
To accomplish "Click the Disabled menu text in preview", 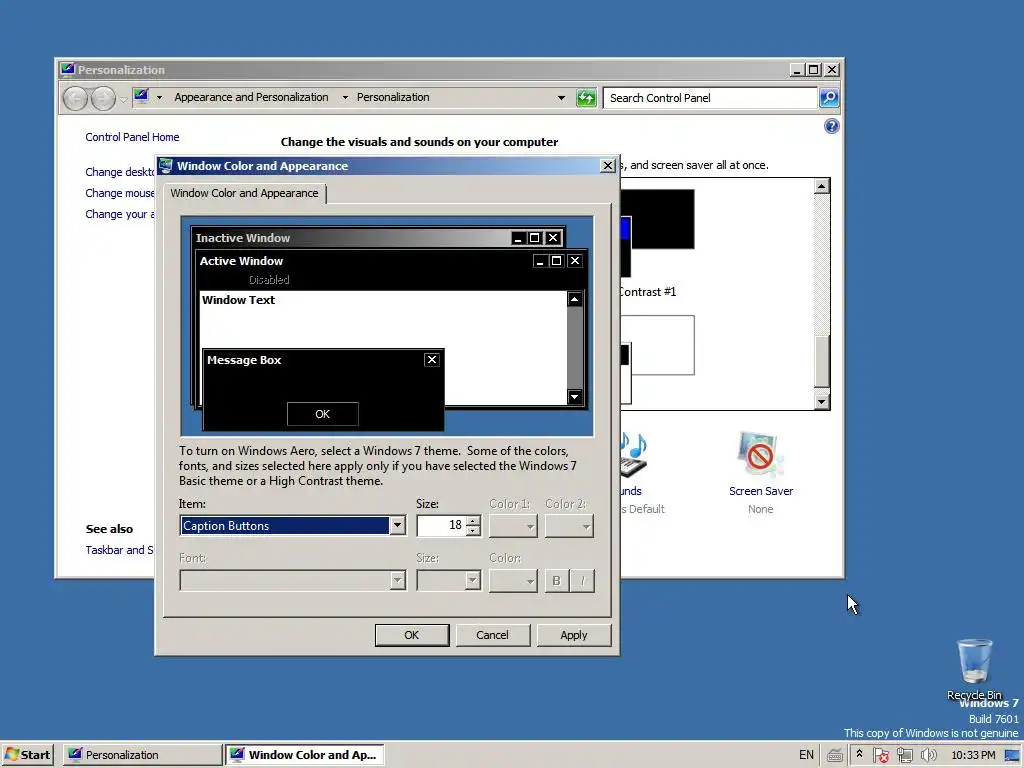I will coord(269,280).
